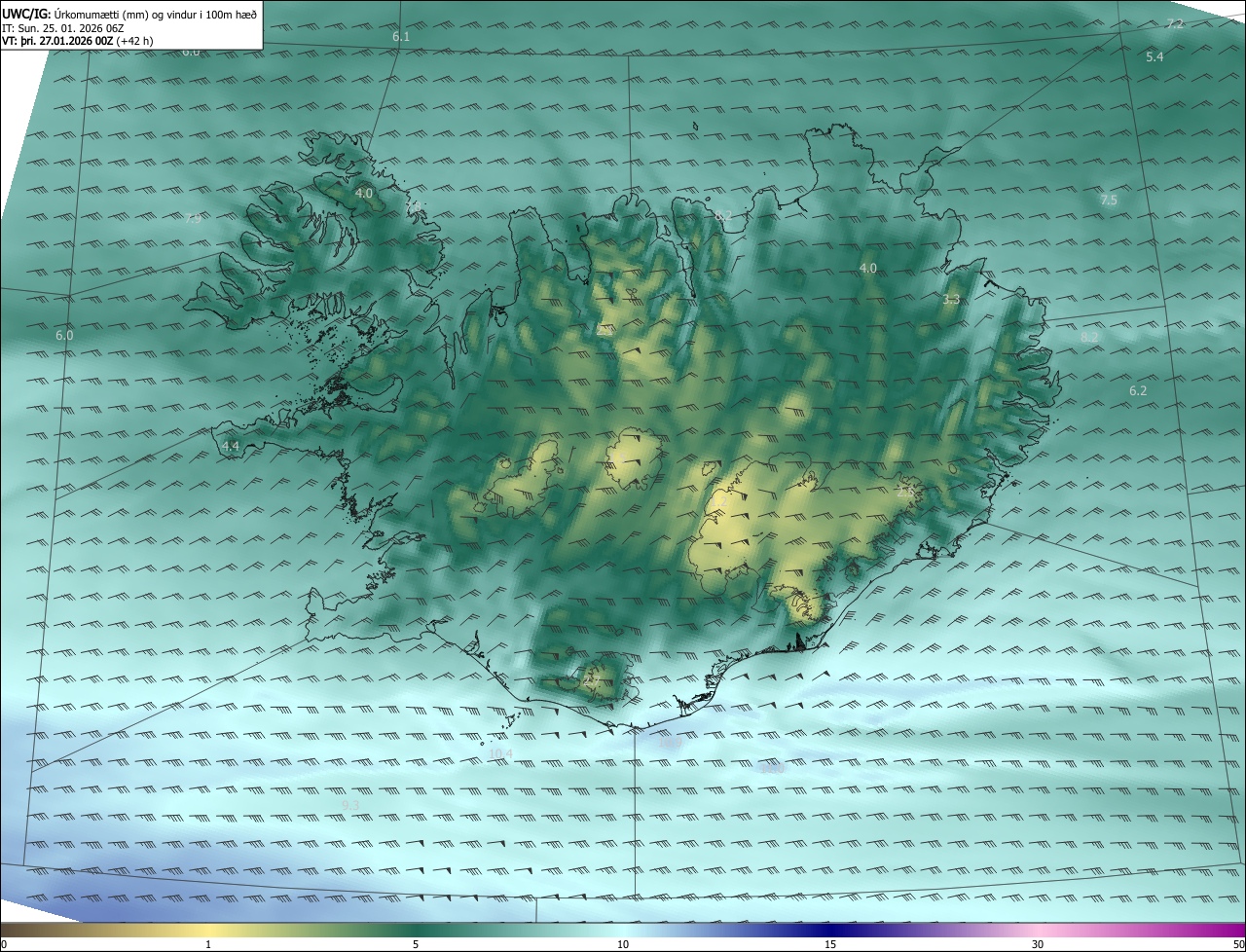Click the map value 7.5
Image resolution: width=1246 pixels, height=952 pixels.
[1109, 201]
